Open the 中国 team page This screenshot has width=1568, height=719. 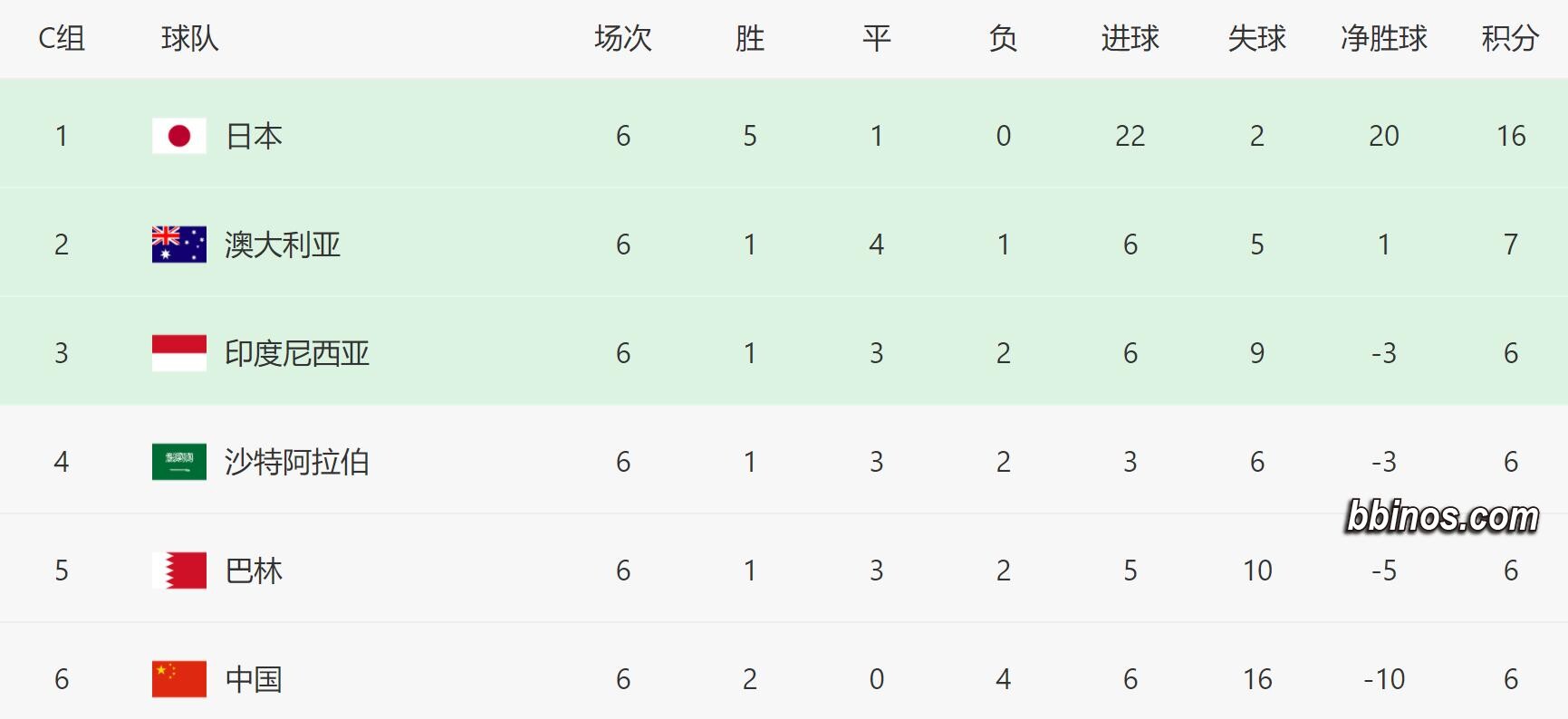pyautogui.click(x=254, y=679)
